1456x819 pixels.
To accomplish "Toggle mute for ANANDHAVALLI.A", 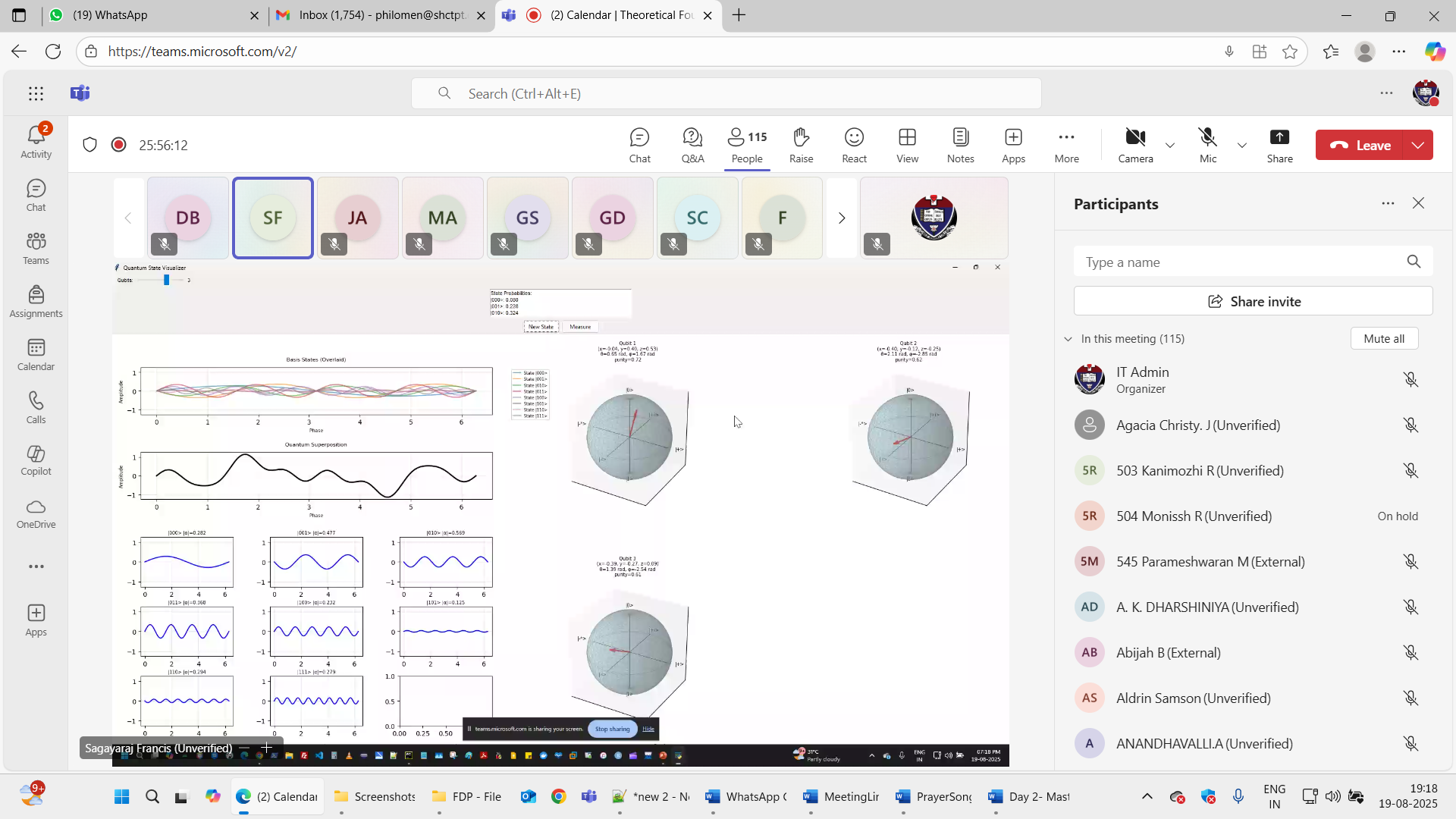I will (1410, 743).
